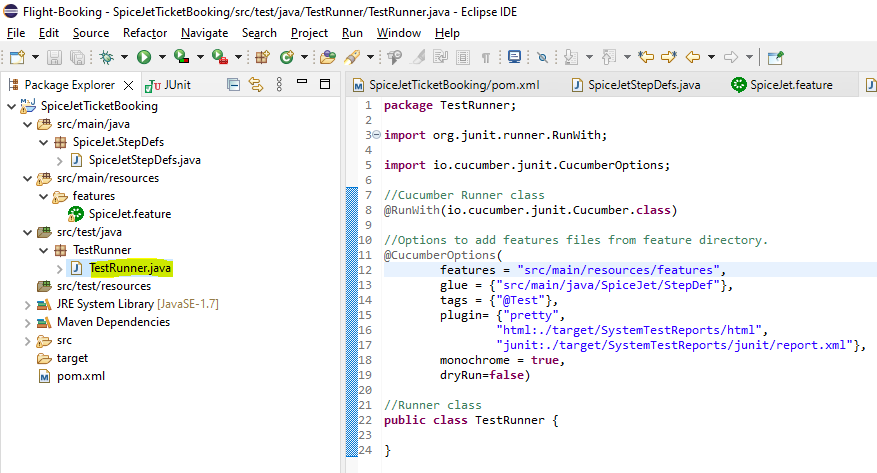This screenshot has width=877, height=473.
Task: Open the Window menu
Action: point(399,33)
